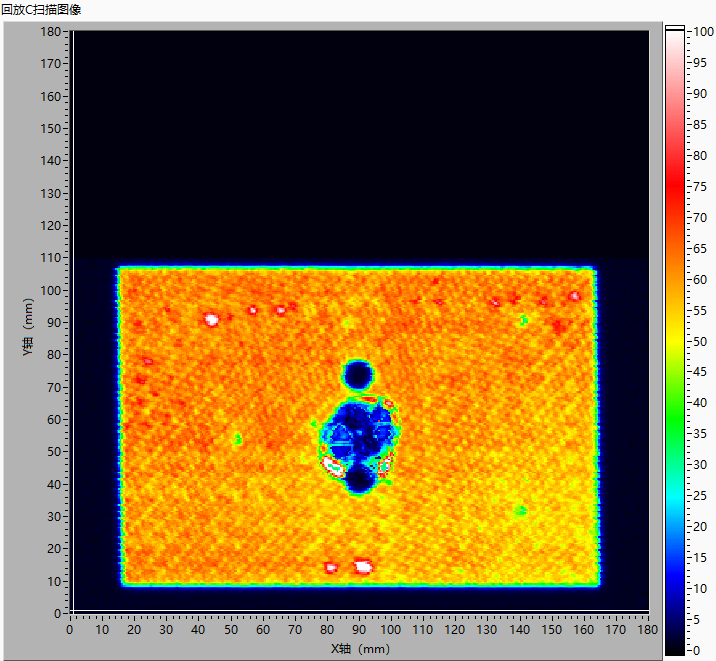Select the largest white spot near the bottom edge

363,567
